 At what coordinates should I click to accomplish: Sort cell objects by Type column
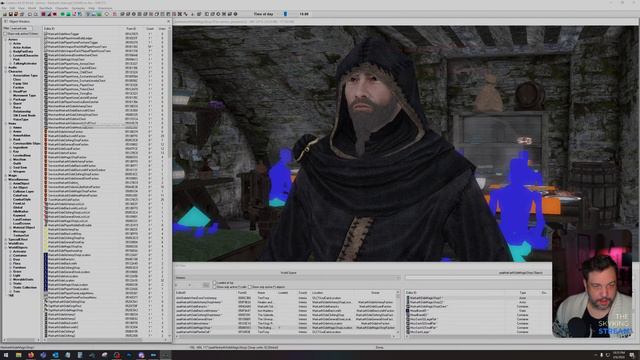pos(523,293)
